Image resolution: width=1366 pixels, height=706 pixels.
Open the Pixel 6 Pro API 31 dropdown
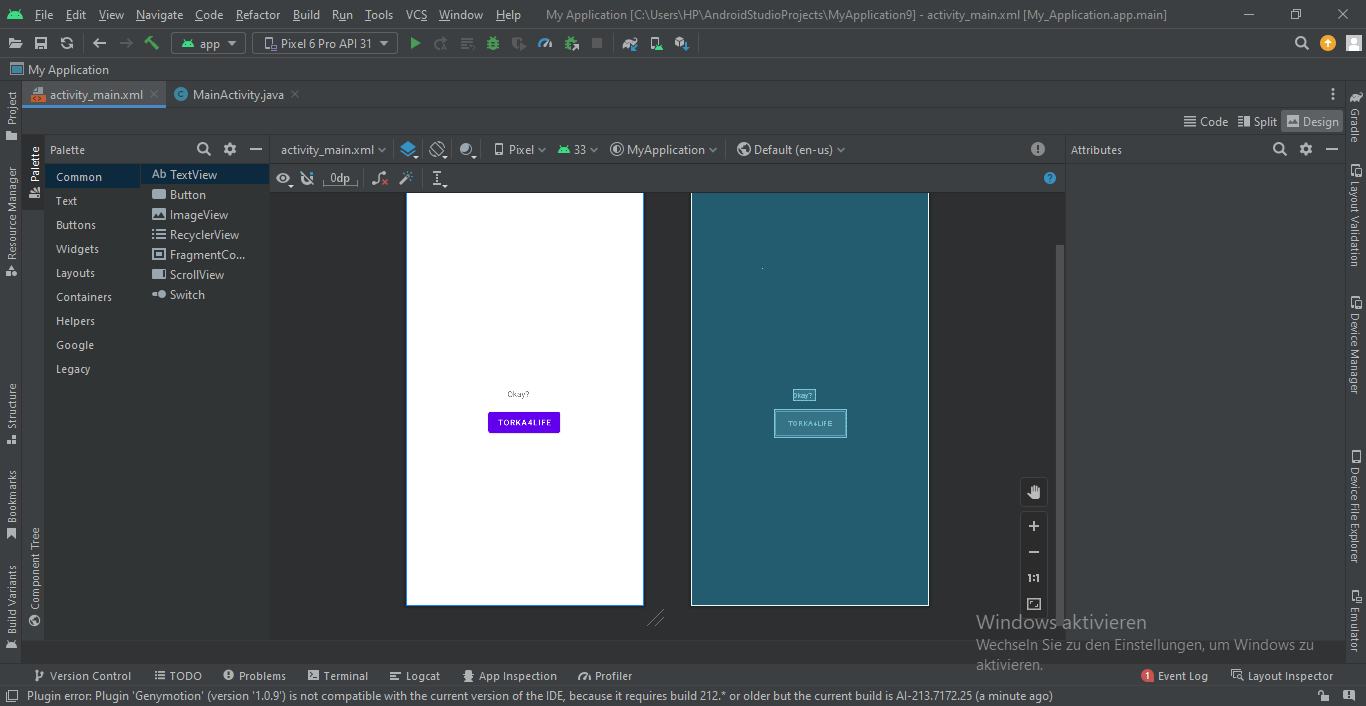(325, 43)
